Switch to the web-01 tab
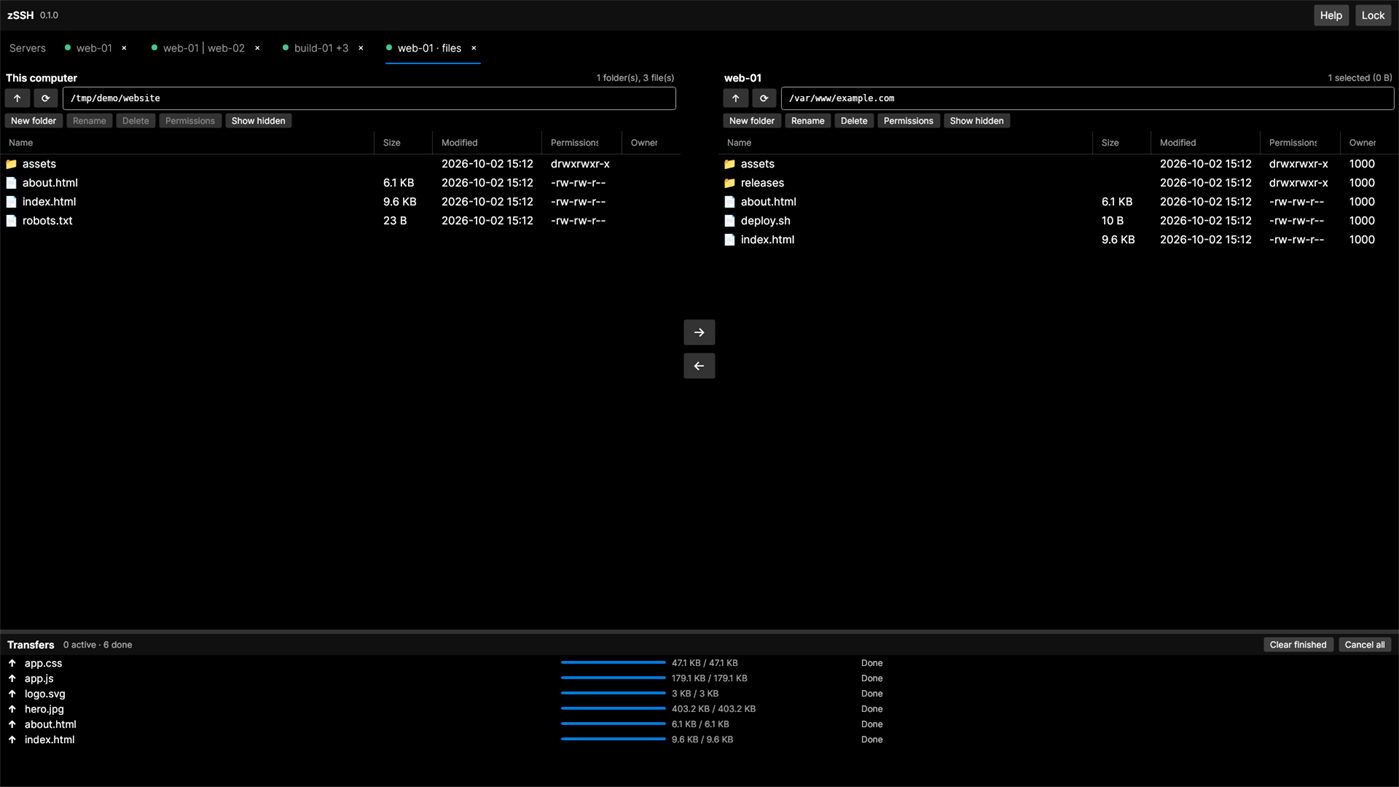 (94, 48)
